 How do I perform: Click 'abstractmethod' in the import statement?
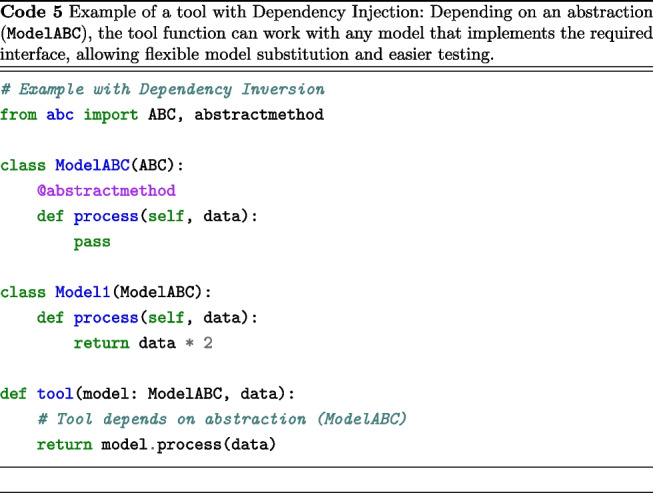259,115
